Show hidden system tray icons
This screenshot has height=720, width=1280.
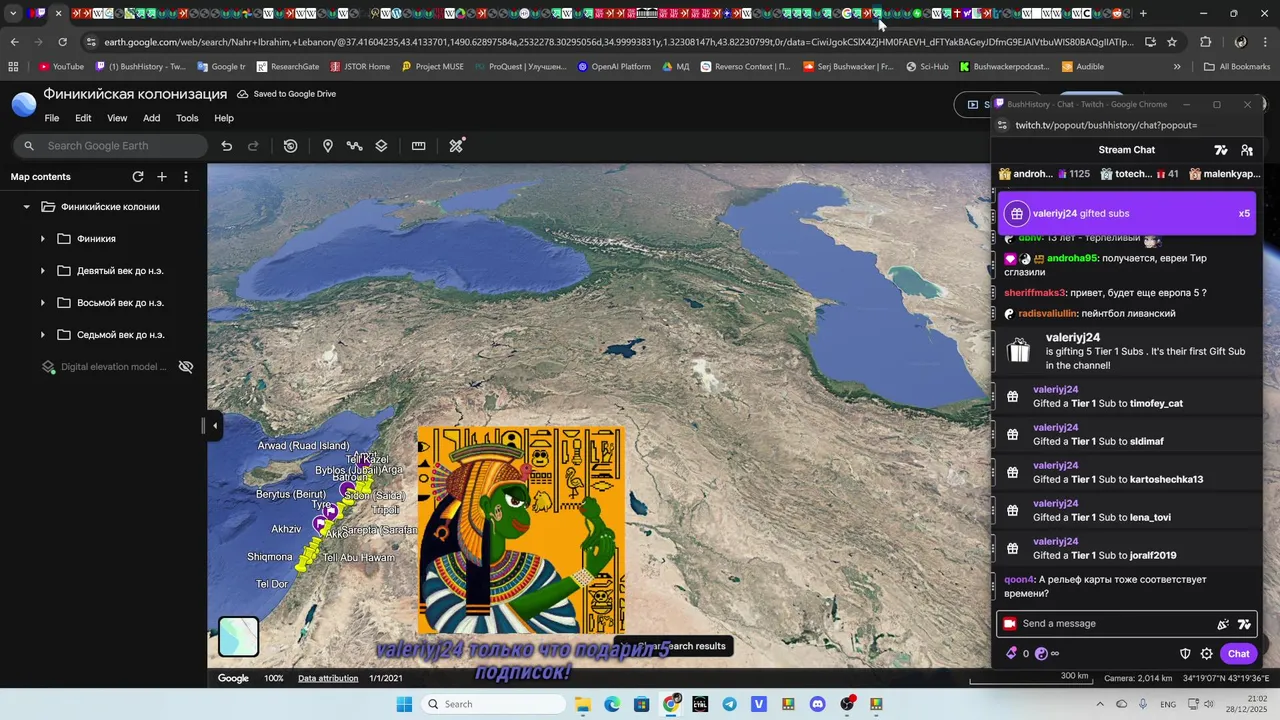coord(1100,704)
